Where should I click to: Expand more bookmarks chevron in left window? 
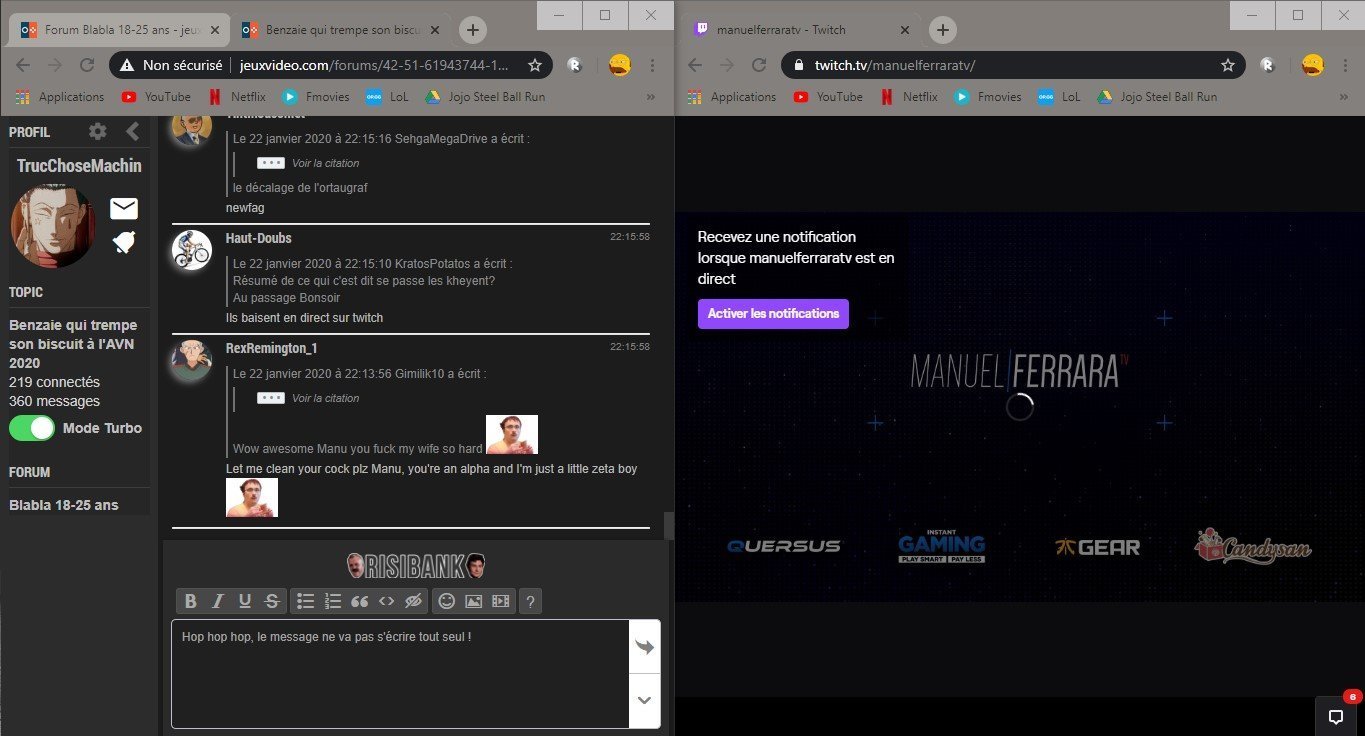point(652,97)
